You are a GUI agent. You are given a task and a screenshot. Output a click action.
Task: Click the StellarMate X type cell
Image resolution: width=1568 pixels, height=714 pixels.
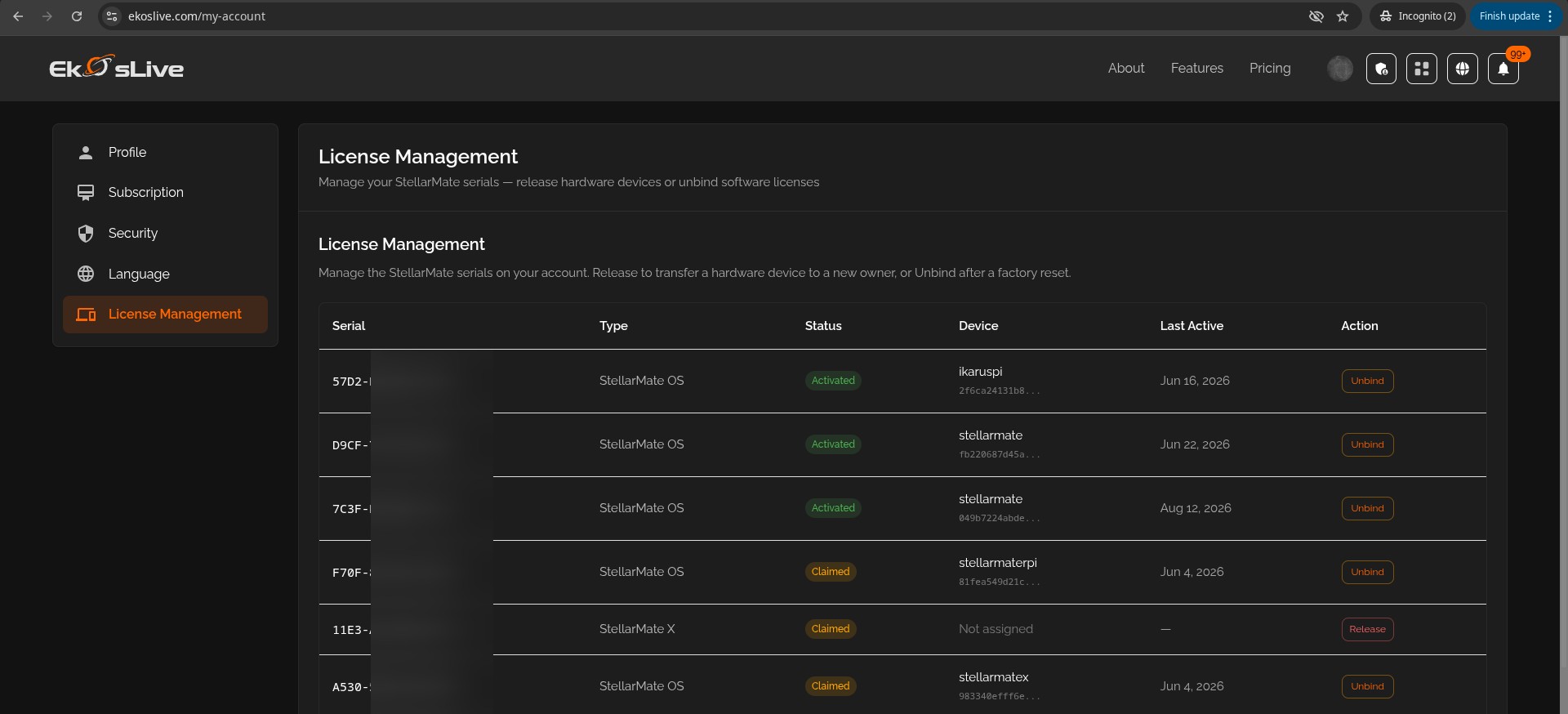click(x=637, y=629)
